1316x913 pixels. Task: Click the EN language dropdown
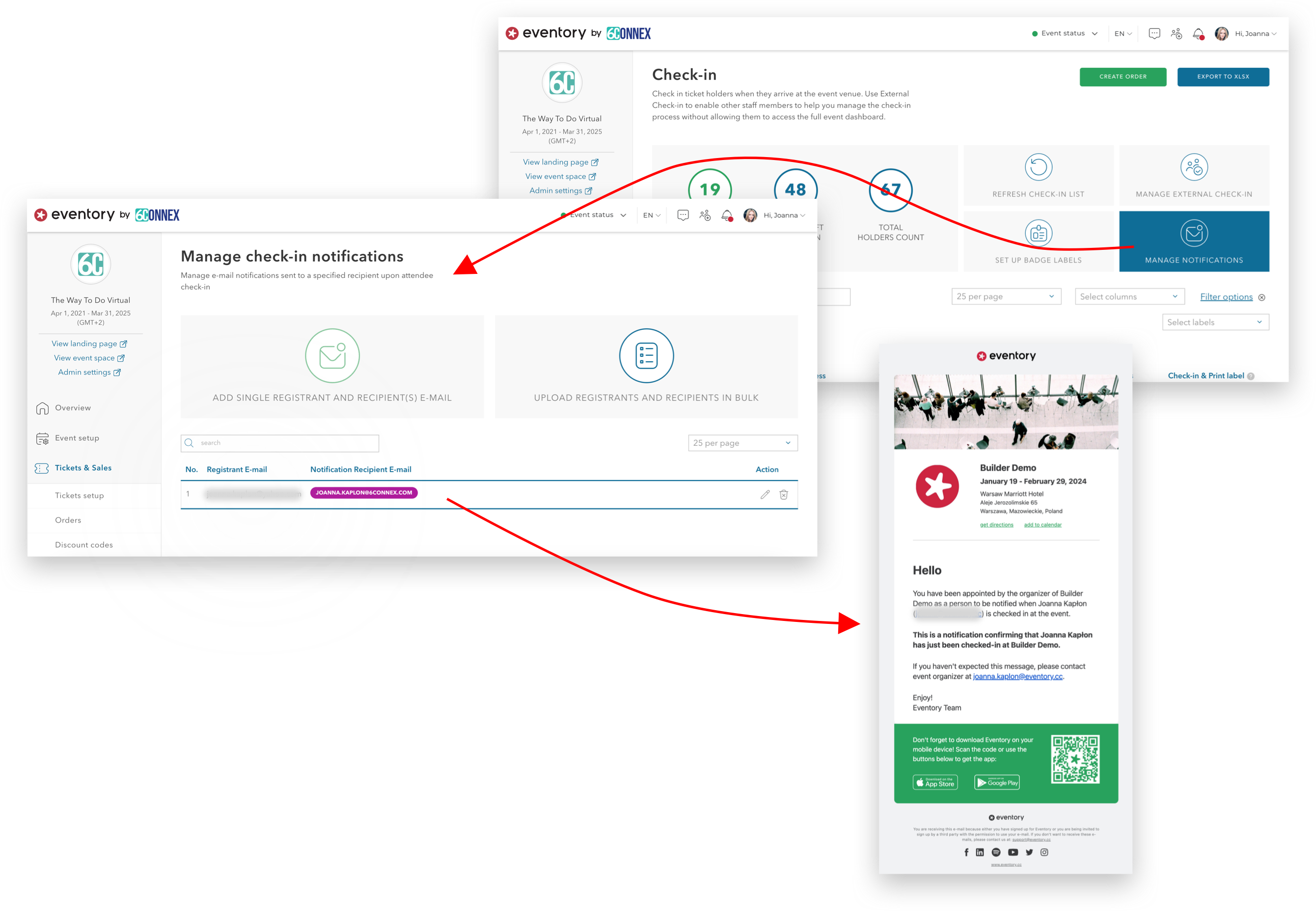(x=1121, y=36)
